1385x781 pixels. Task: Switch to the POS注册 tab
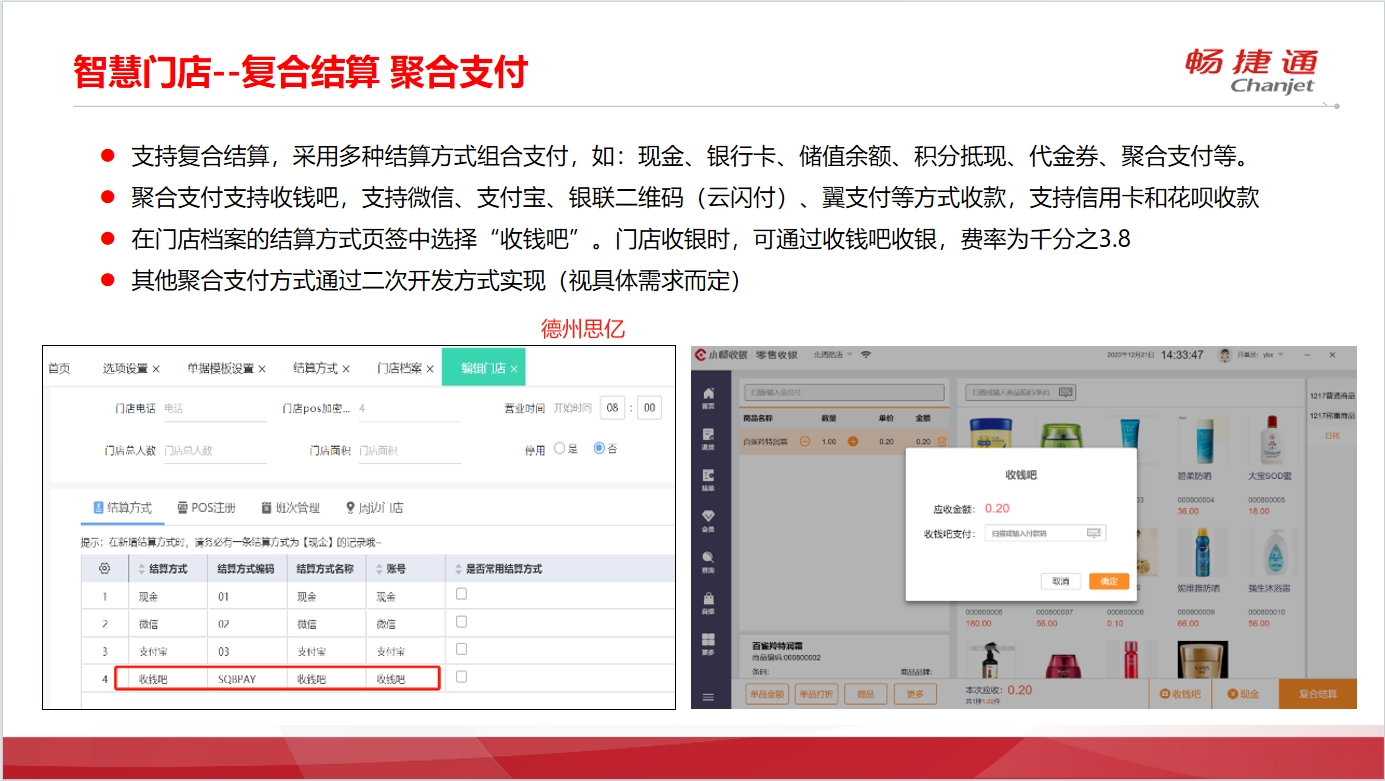pos(206,508)
